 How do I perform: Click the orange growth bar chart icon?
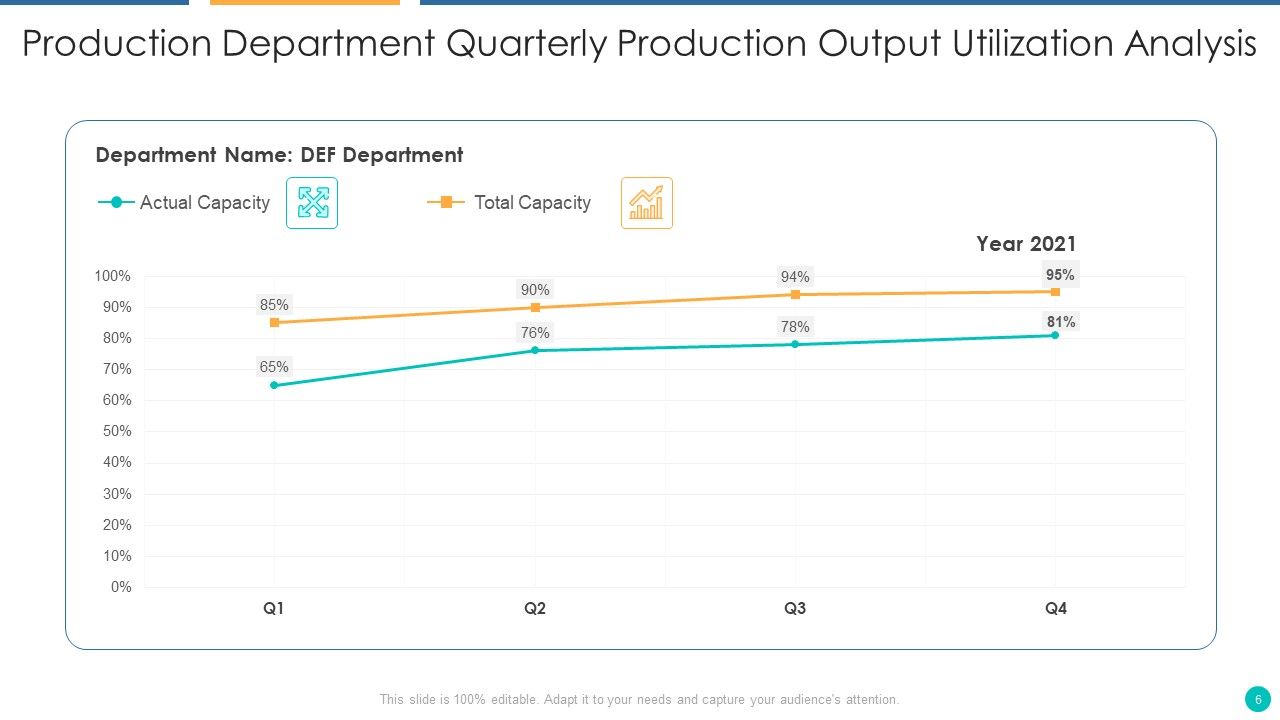point(647,203)
